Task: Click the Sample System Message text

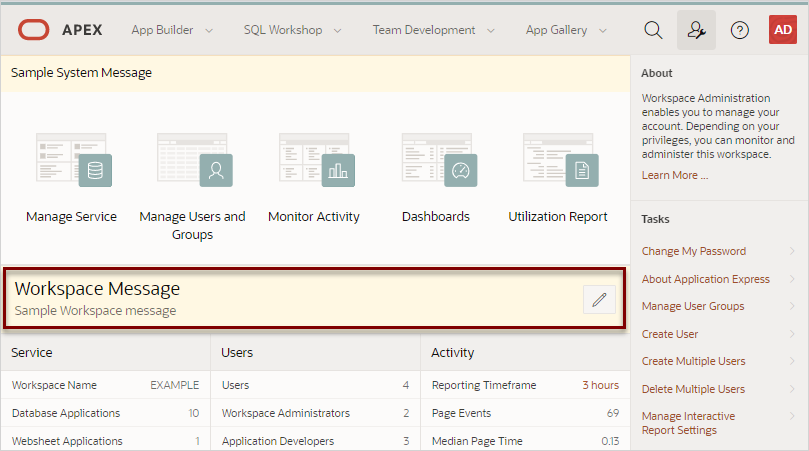Action: 82,73
